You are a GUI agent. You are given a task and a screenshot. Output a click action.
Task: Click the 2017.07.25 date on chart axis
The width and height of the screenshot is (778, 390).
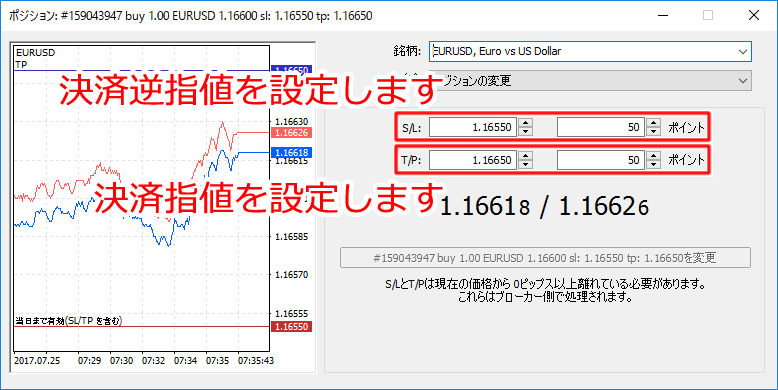(x=37, y=361)
